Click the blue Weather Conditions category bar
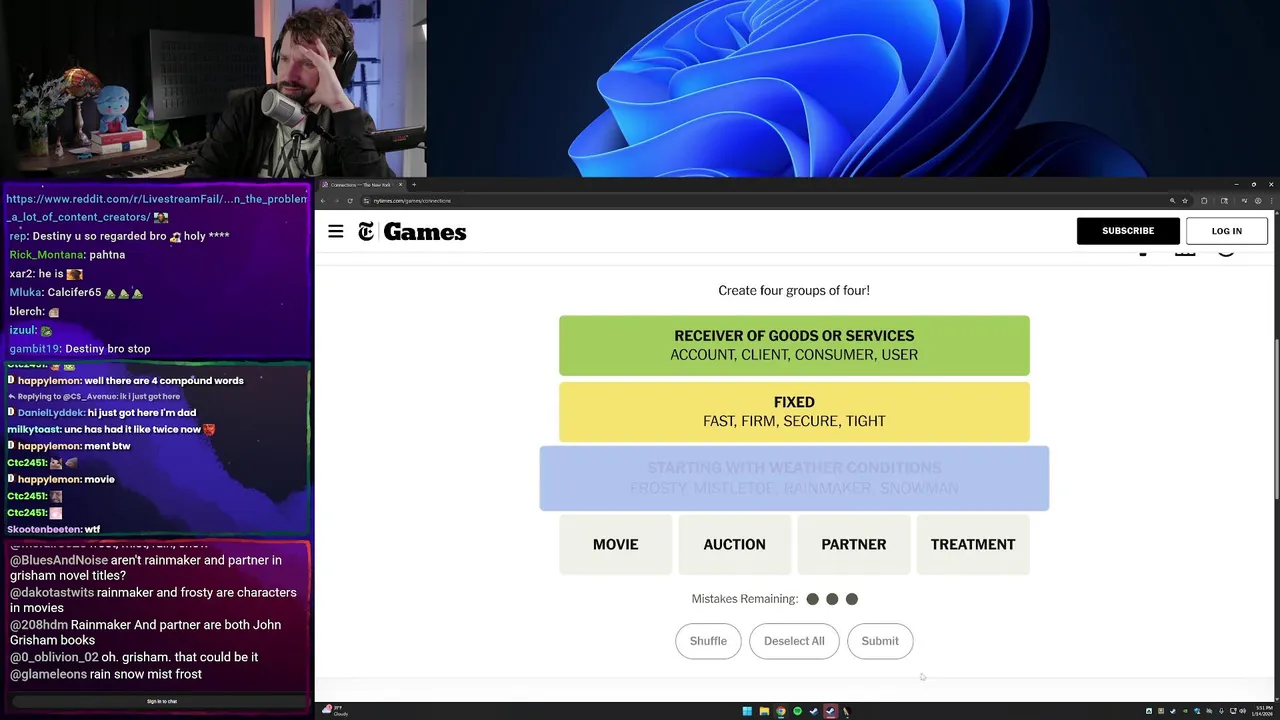Image resolution: width=1280 pixels, height=720 pixels. (794, 478)
